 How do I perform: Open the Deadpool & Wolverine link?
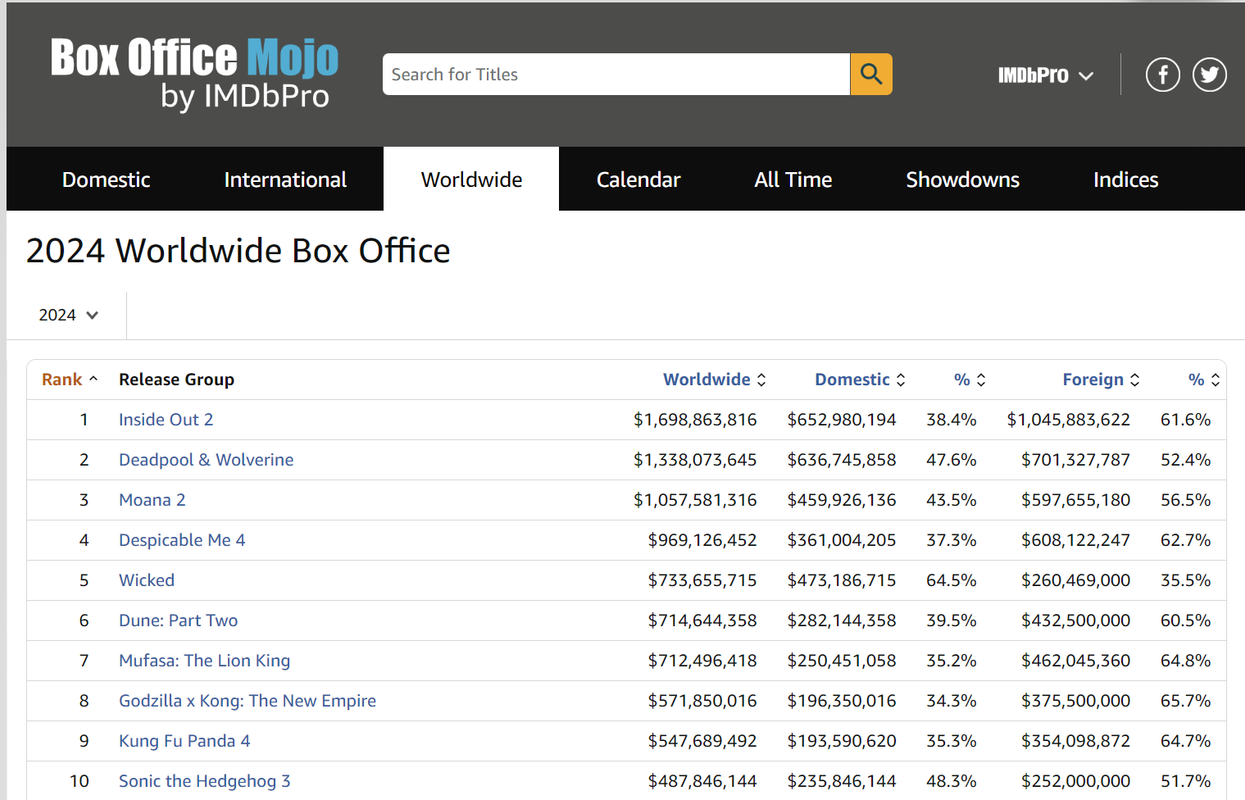pyautogui.click(x=206, y=460)
